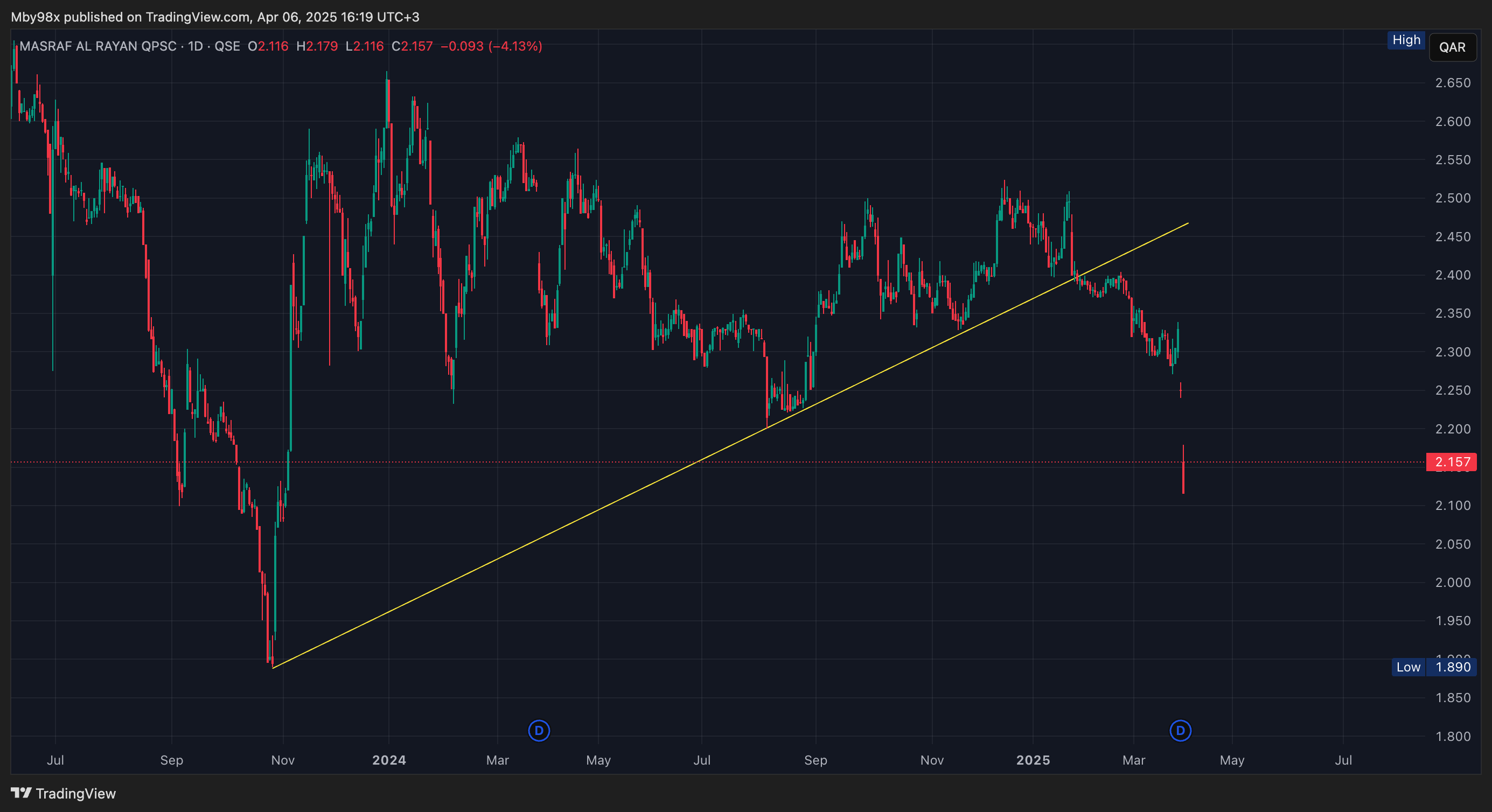Click the 2.050 price axis label
Viewport: 1492px width, 812px height.
click(x=1453, y=544)
